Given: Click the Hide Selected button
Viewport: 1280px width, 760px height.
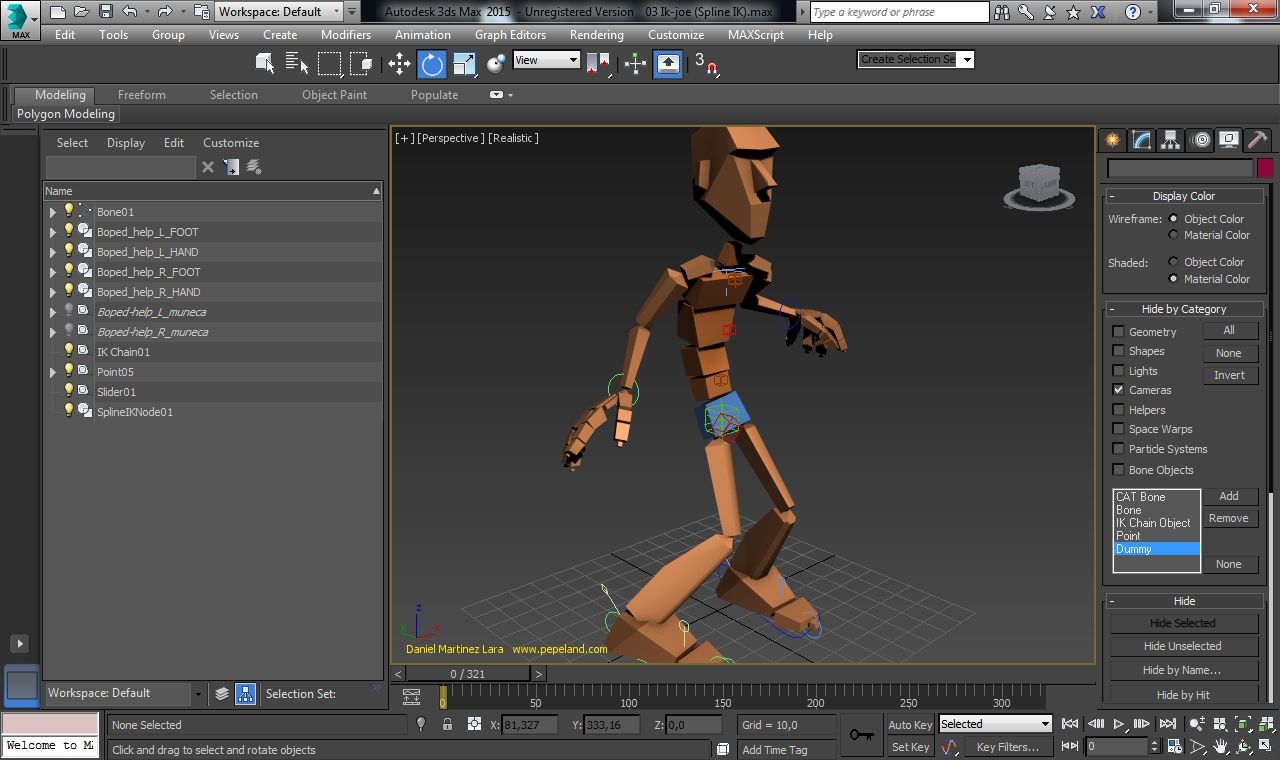Looking at the screenshot, I should coord(1182,623).
